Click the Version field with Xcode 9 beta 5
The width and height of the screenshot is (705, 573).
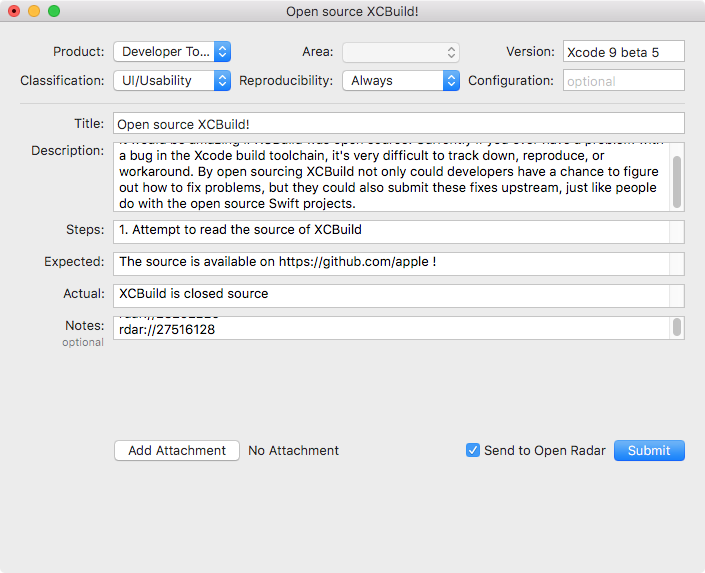click(x=624, y=51)
